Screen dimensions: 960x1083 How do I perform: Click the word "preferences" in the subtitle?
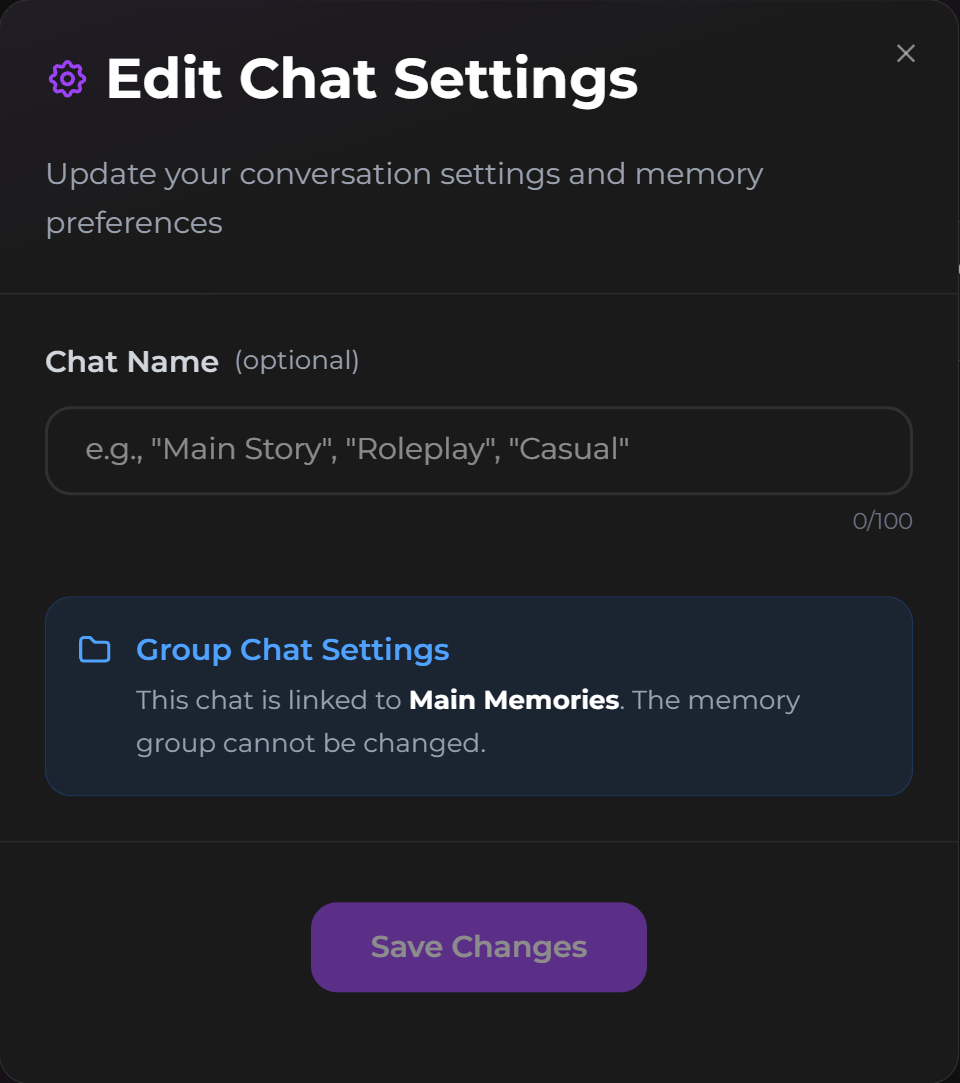click(134, 222)
